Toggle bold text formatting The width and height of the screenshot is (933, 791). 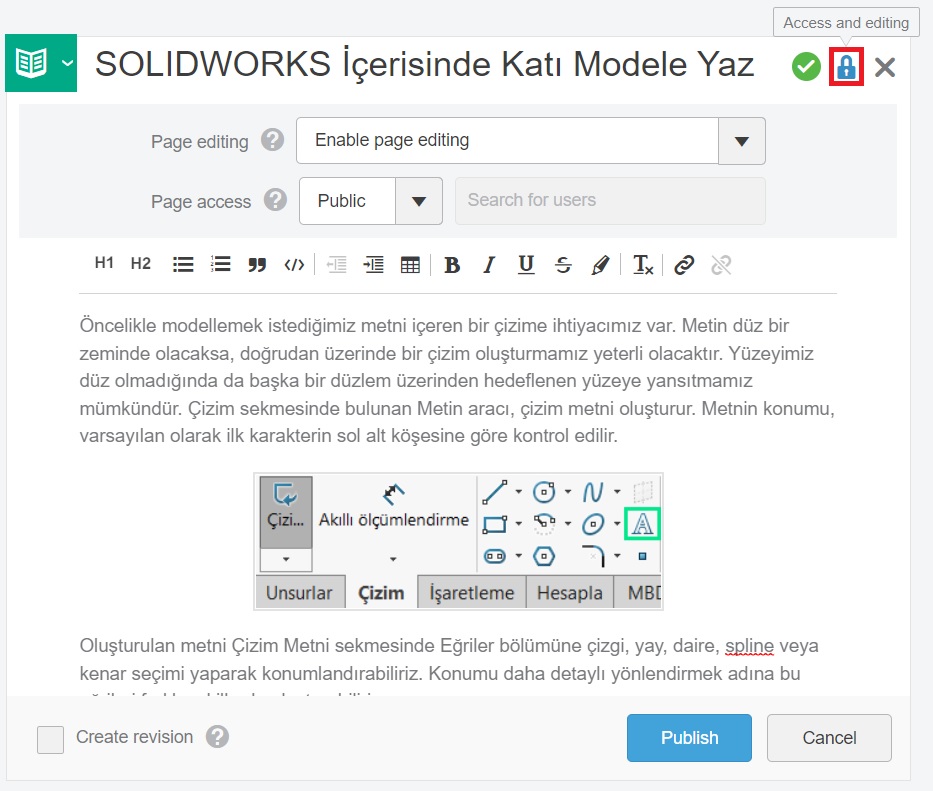(x=452, y=265)
